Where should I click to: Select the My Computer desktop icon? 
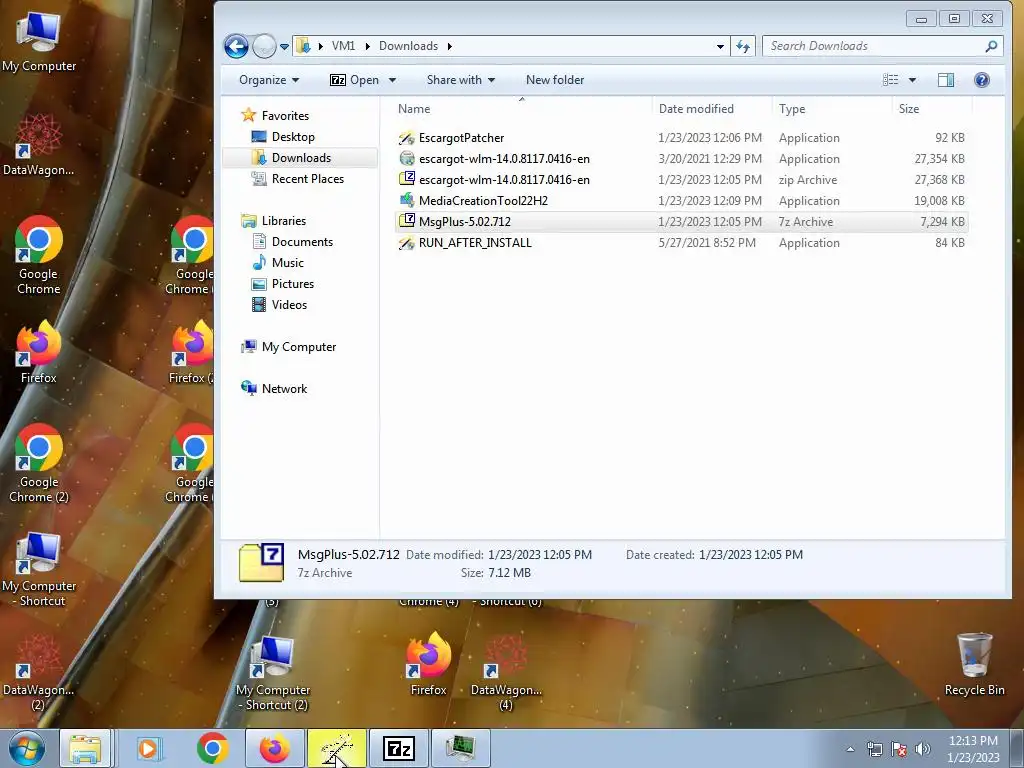click(x=39, y=40)
